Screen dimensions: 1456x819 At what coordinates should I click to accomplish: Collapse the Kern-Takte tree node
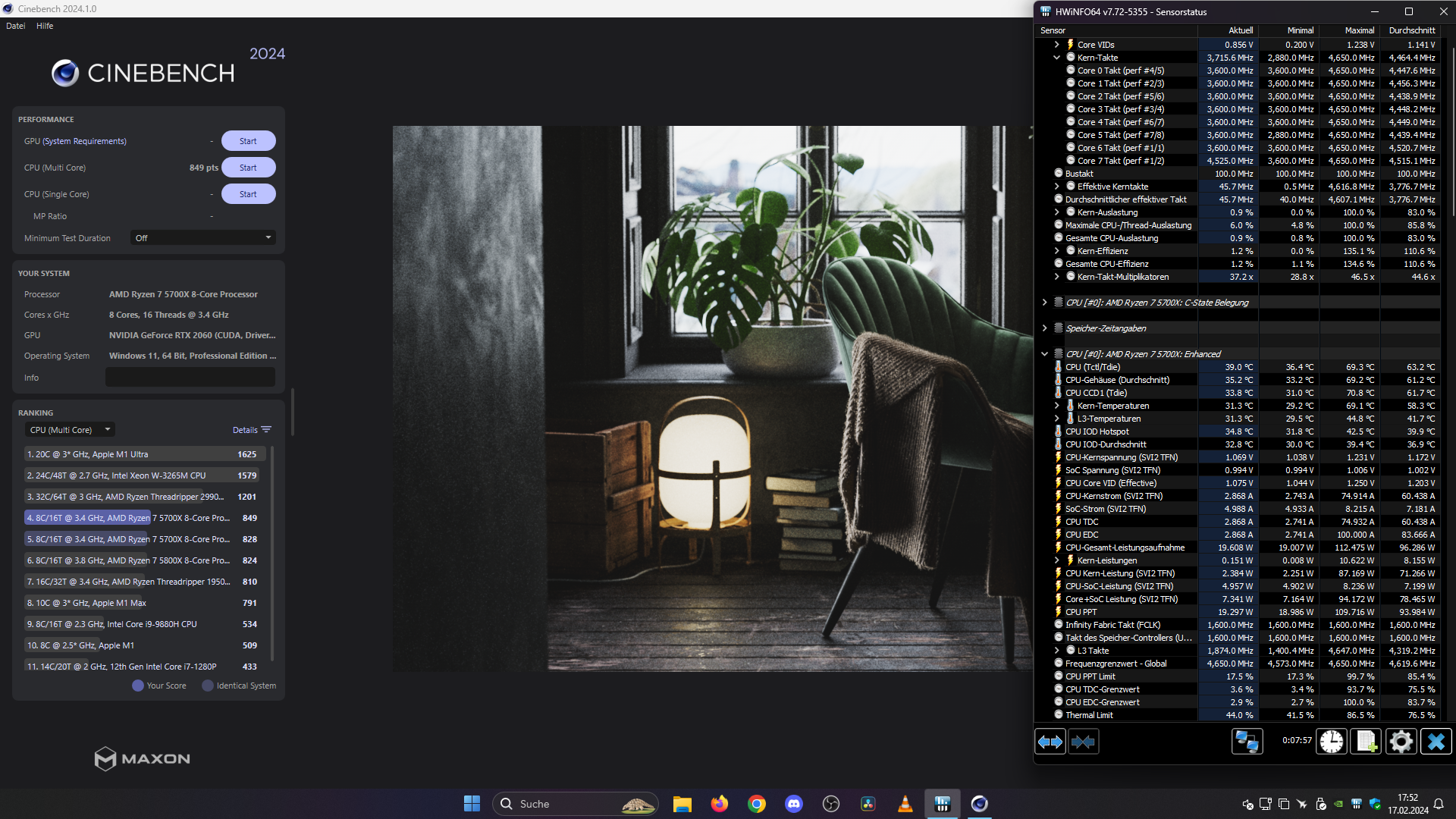[1056, 58]
